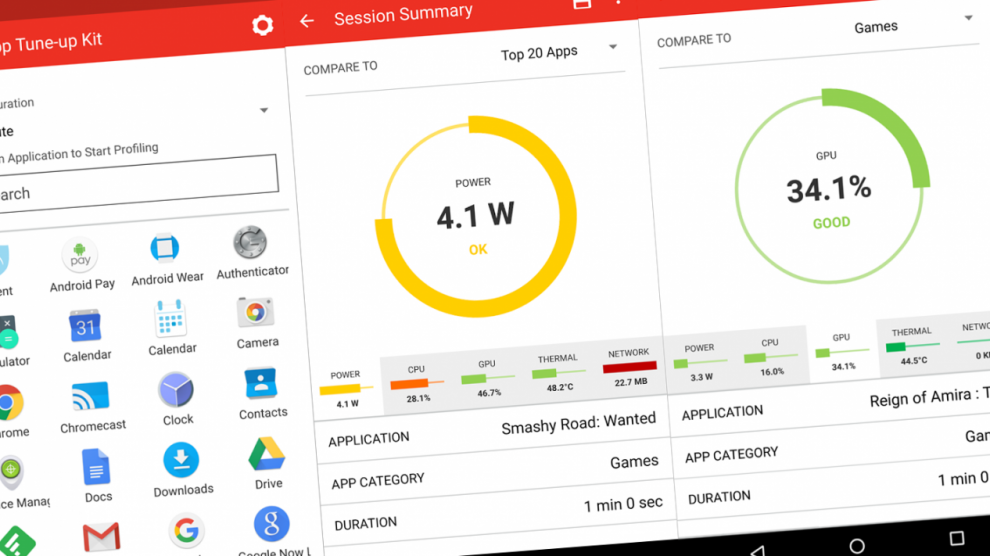
Task: Select THERMAL tab showing 44.5°C
Action: tap(912, 346)
